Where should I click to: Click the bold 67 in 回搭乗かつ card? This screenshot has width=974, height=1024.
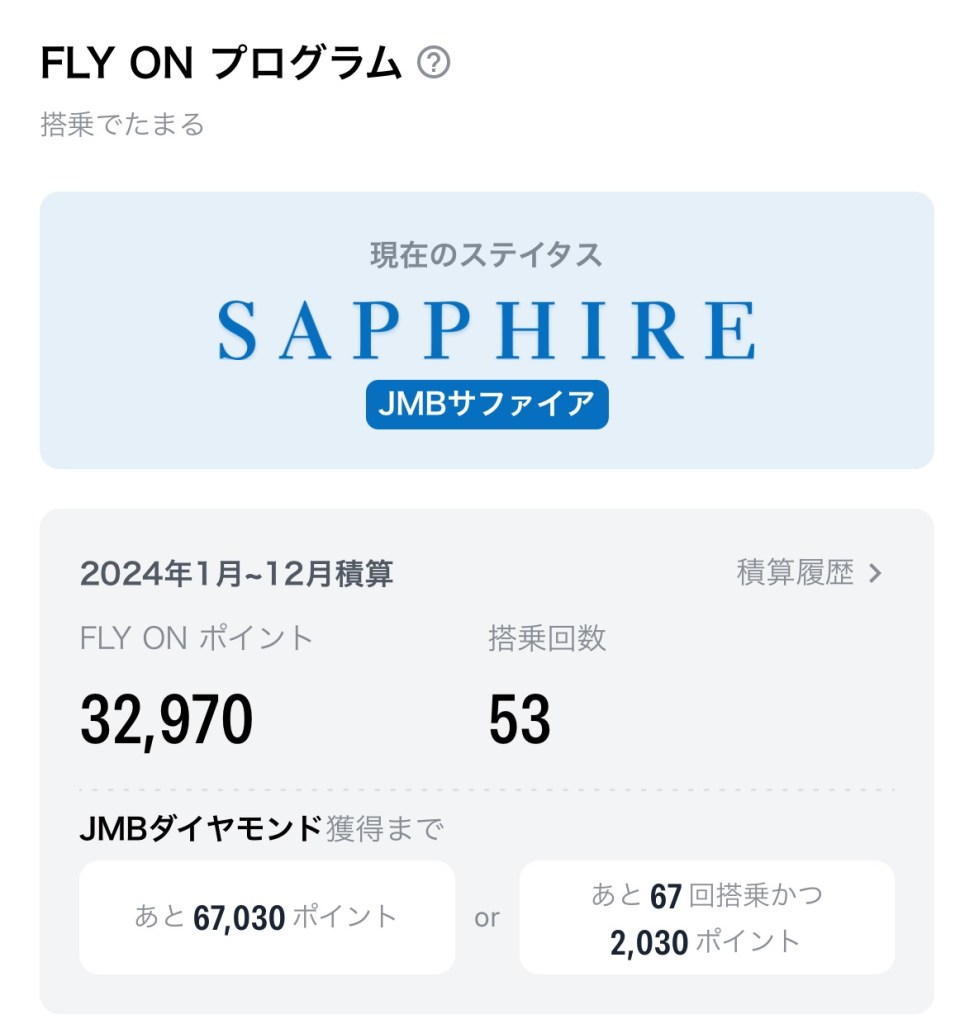coord(666,896)
